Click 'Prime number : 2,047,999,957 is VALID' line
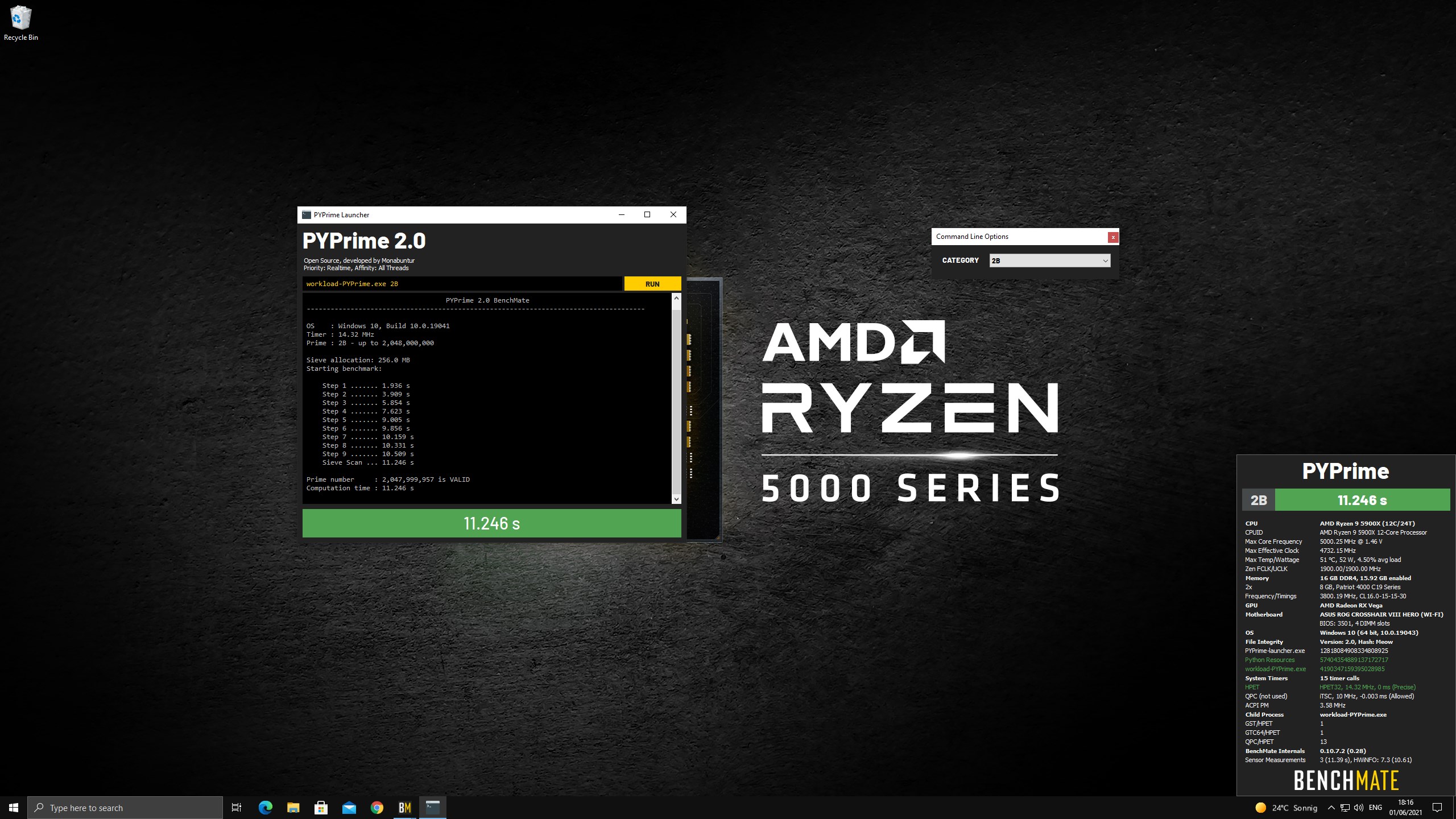The height and width of the screenshot is (819, 1456). tap(388, 479)
